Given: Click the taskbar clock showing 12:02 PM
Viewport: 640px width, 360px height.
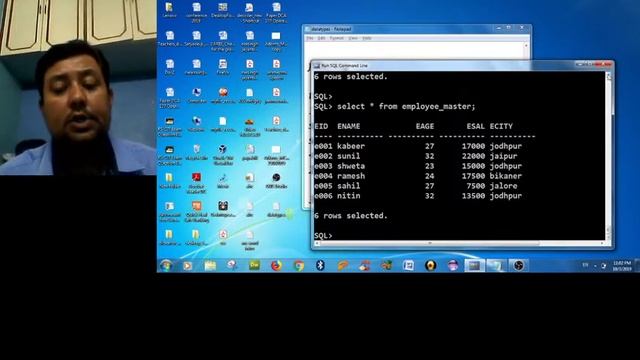Looking at the screenshot, I should (x=622, y=266).
